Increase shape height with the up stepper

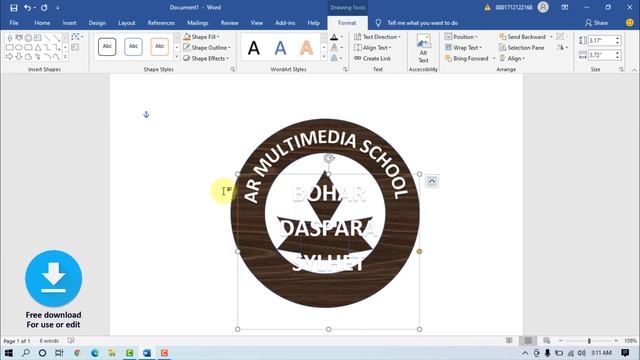(x=618, y=38)
